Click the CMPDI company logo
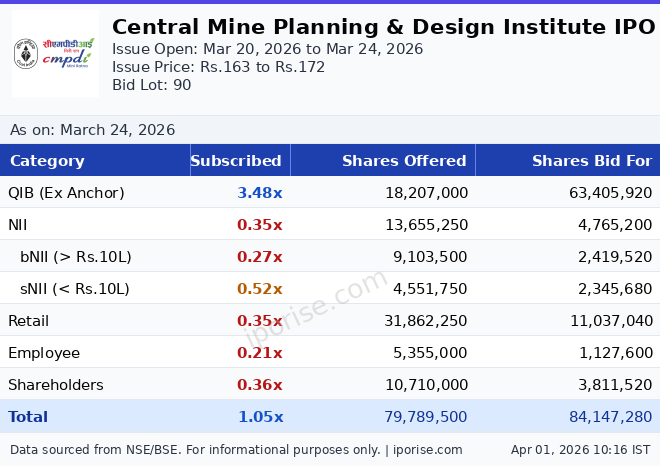The image size is (660, 466). 55,54
